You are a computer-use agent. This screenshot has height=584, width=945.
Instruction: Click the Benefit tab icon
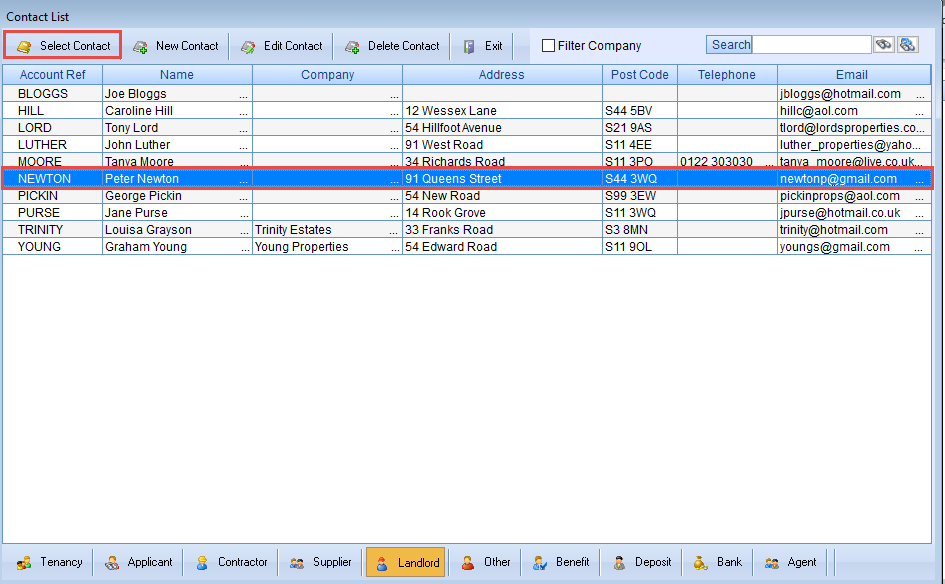[x=540, y=563]
